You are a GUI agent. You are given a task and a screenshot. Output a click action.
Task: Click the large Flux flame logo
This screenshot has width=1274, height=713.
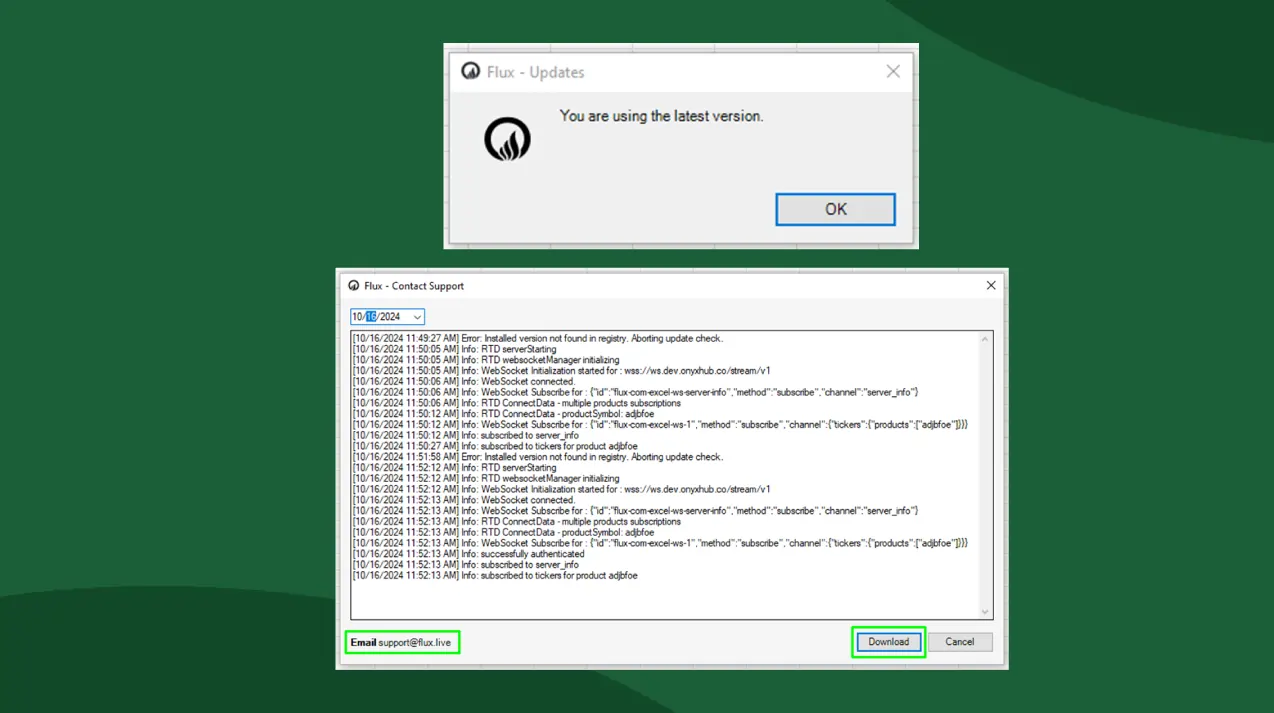[507, 140]
